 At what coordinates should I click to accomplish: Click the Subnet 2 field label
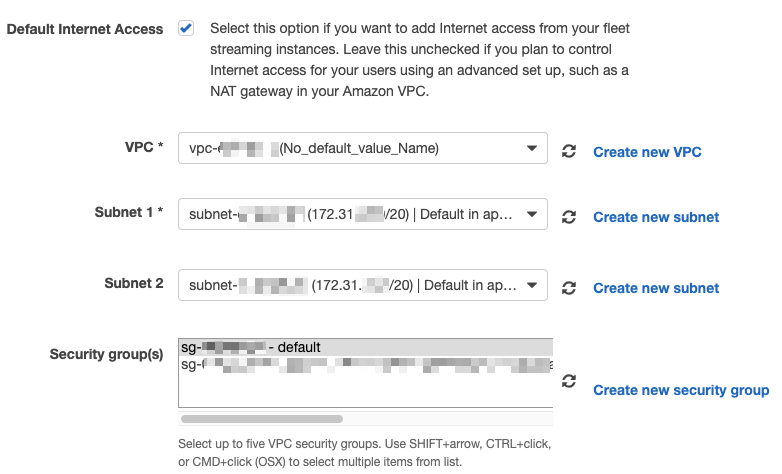click(x=134, y=284)
